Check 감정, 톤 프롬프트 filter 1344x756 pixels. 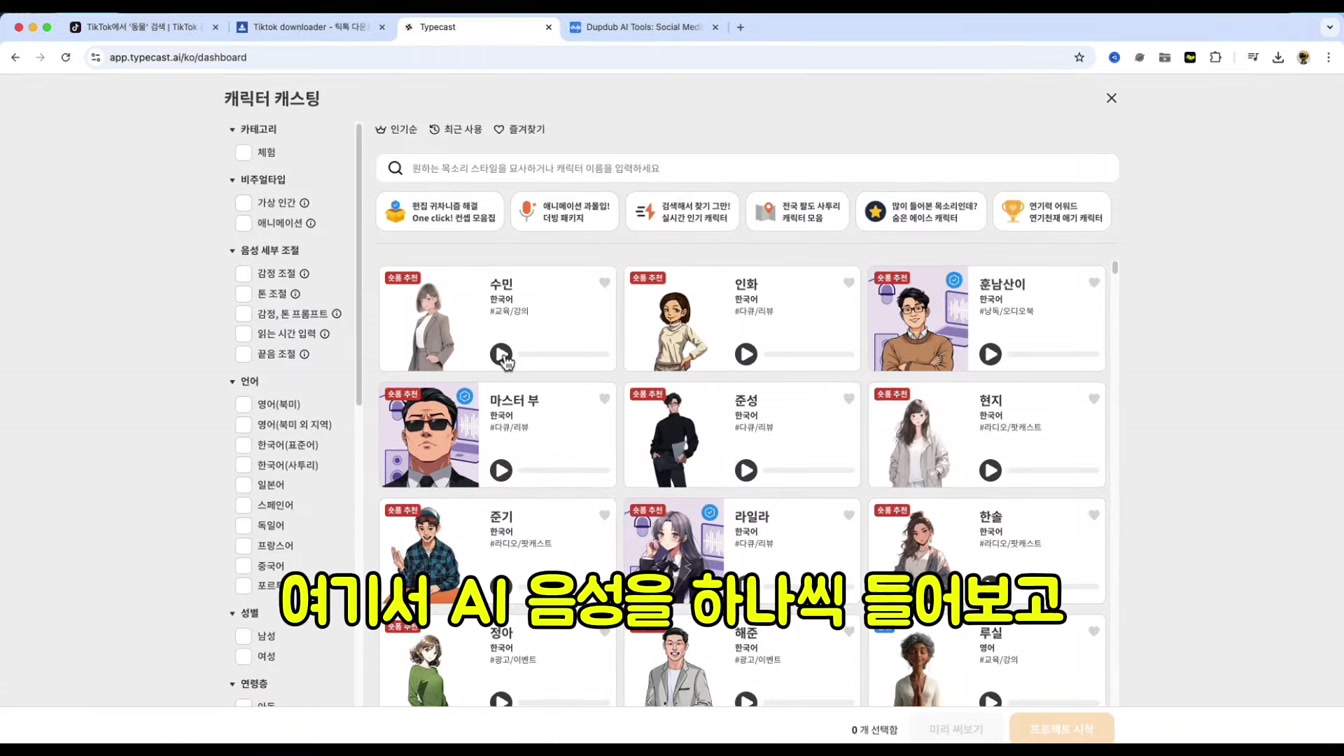pyautogui.click(x=243, y=314)
